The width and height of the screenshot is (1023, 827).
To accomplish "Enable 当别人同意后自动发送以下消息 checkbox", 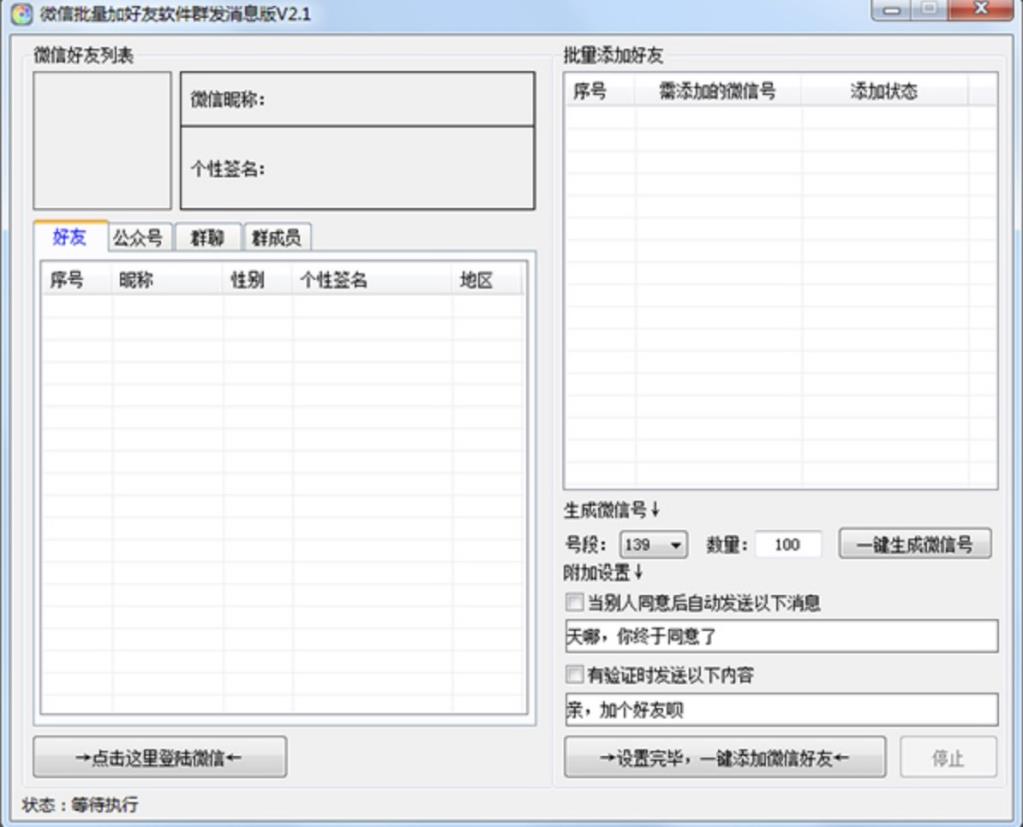I will (x=575, y=602).
